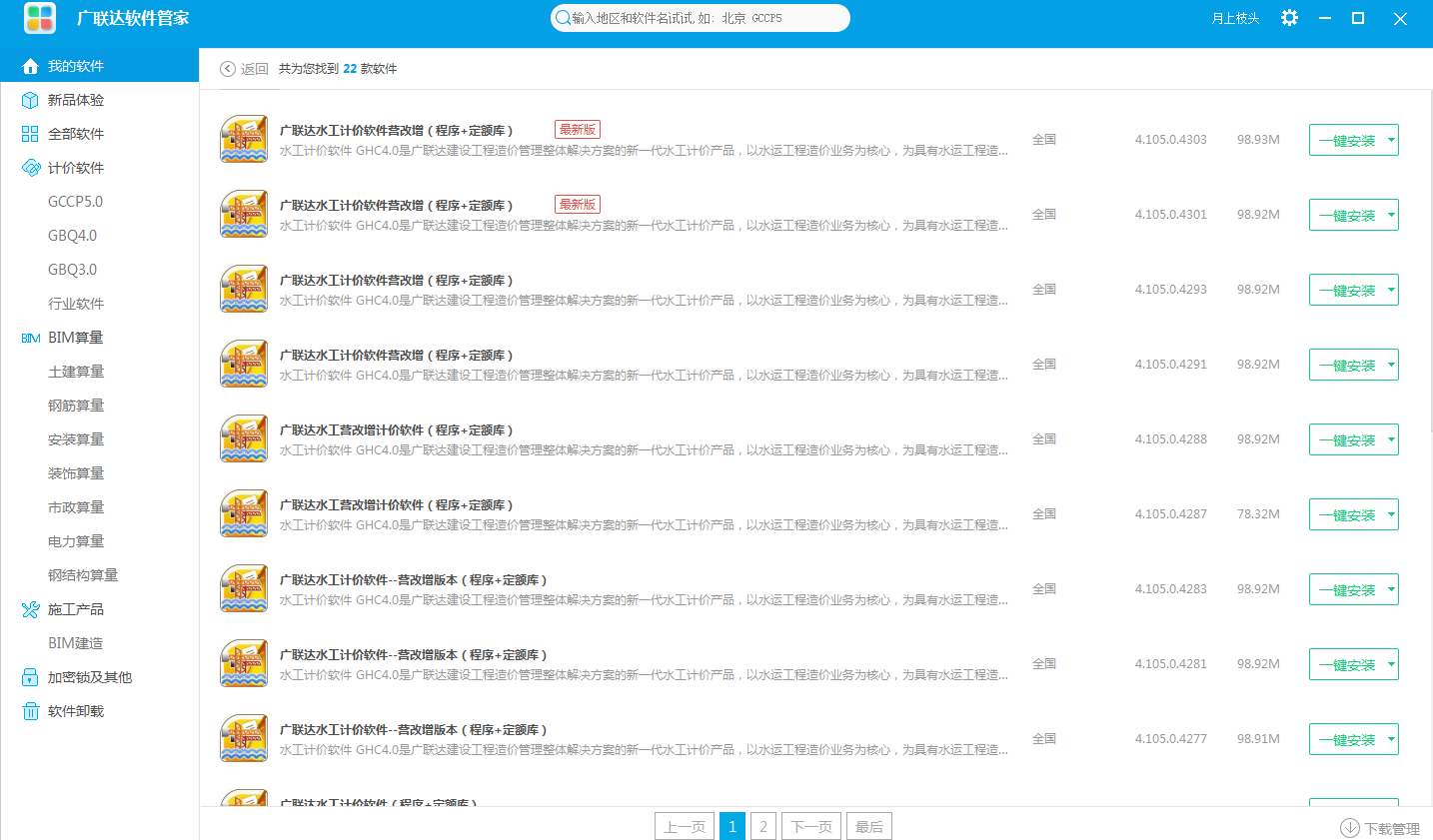Click 计价软件 sidebar icon
The width and height of the screenshot is (1433, 840).
[30, 168]
